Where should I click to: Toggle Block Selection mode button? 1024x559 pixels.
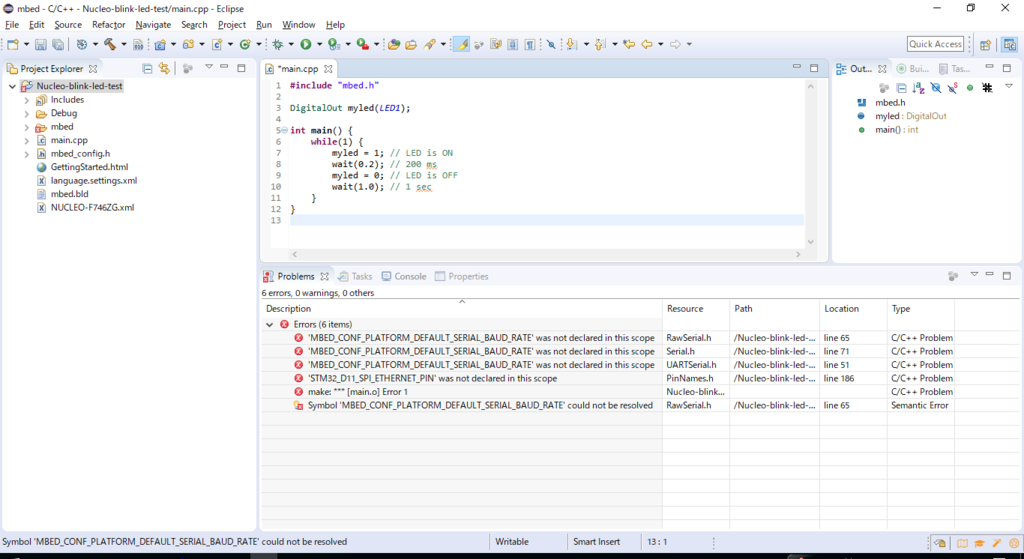[x=513, y=44]
